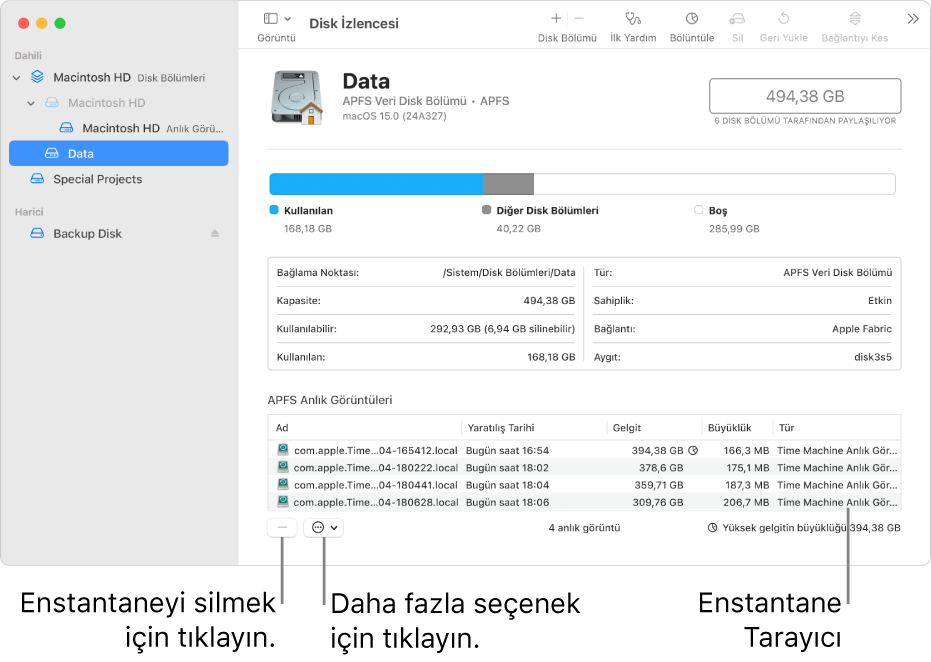Click the blue Kullanılan legend swatch
Screen dimensions: 931x662
[274, 210]
